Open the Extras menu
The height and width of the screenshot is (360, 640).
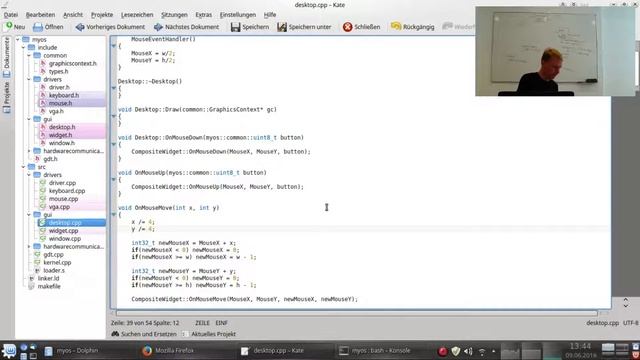point(203,15)
